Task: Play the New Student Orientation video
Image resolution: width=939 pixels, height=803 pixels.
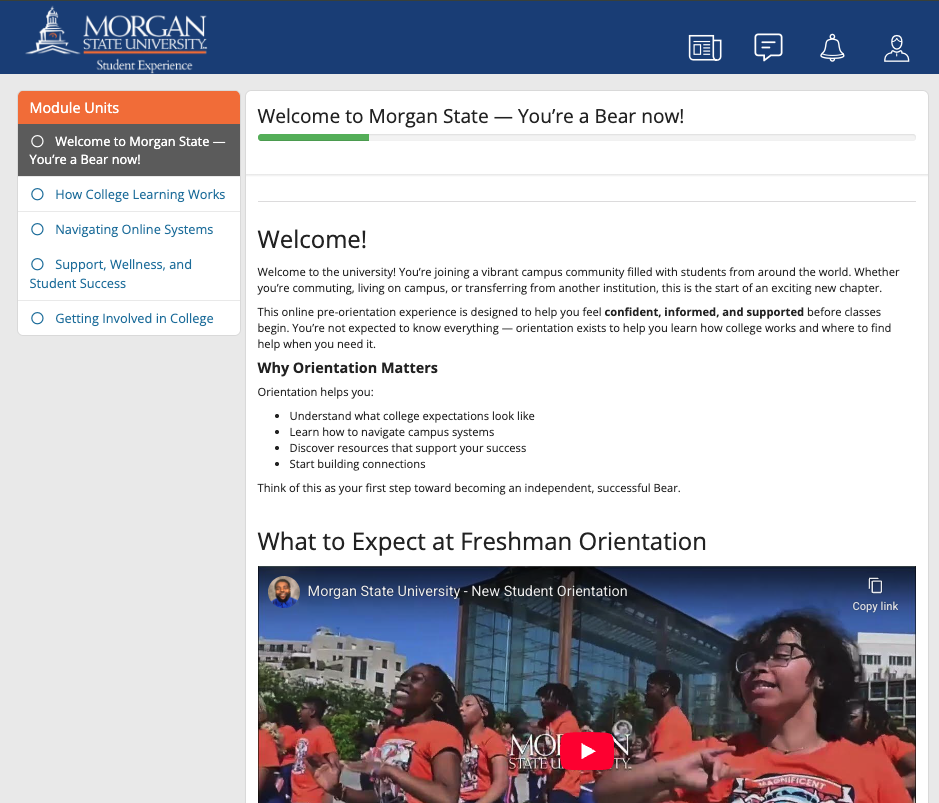Action: point(587,751)
